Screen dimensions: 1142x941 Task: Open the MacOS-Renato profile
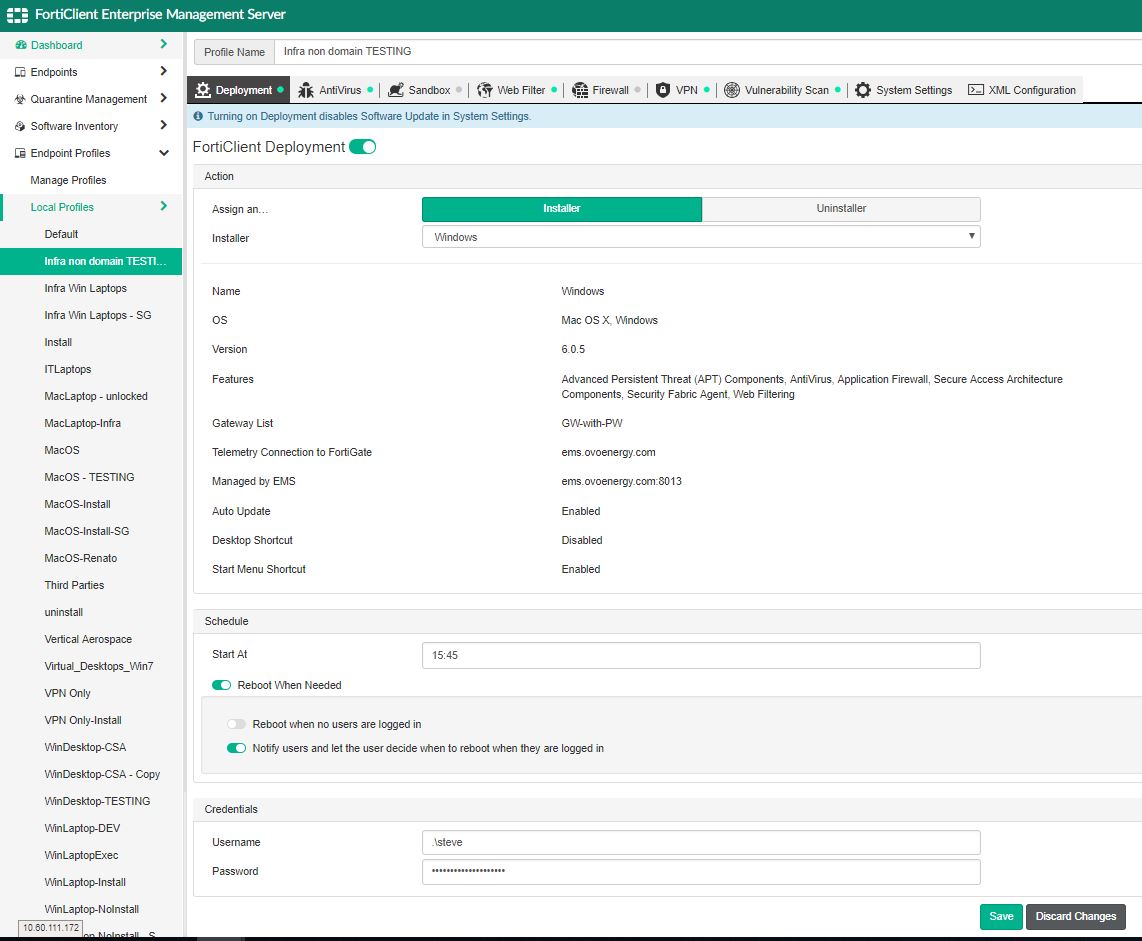coord(80,558)
